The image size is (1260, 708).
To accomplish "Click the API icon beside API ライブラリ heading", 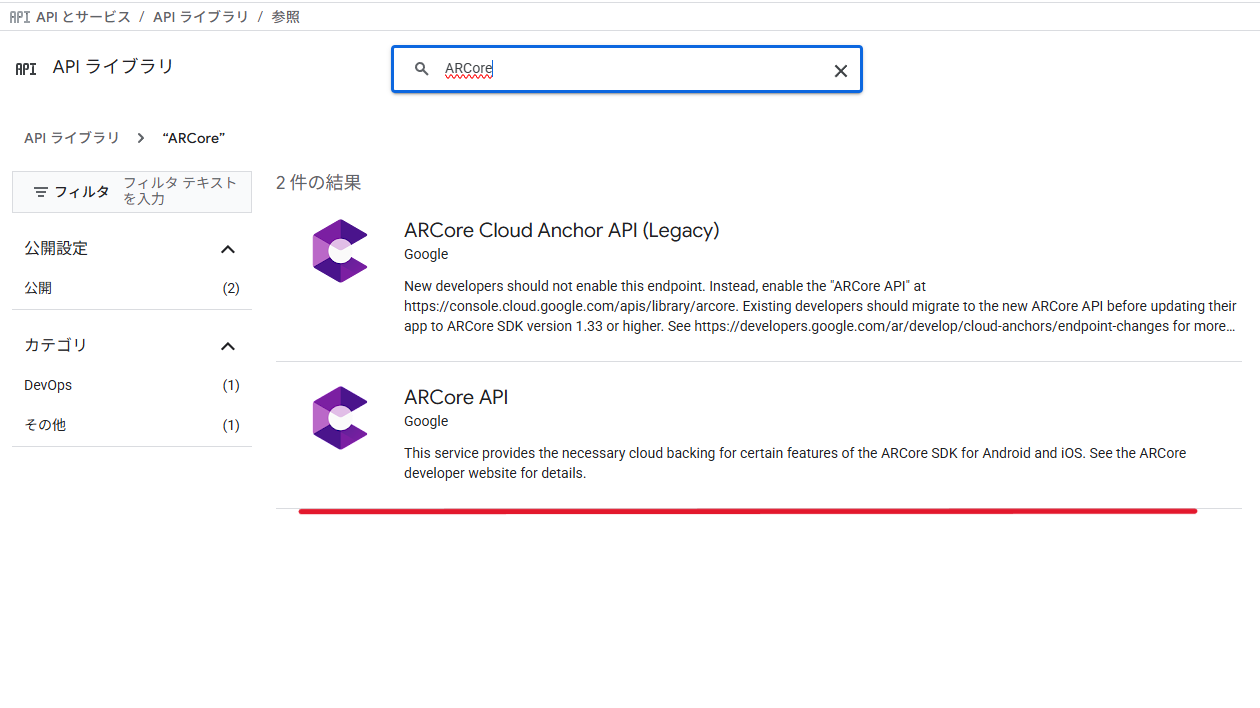I will (26, 69).
